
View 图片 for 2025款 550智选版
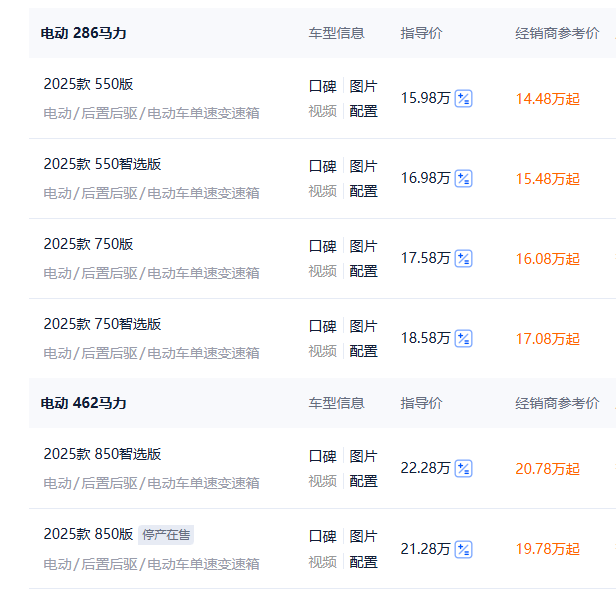[363, 166]
